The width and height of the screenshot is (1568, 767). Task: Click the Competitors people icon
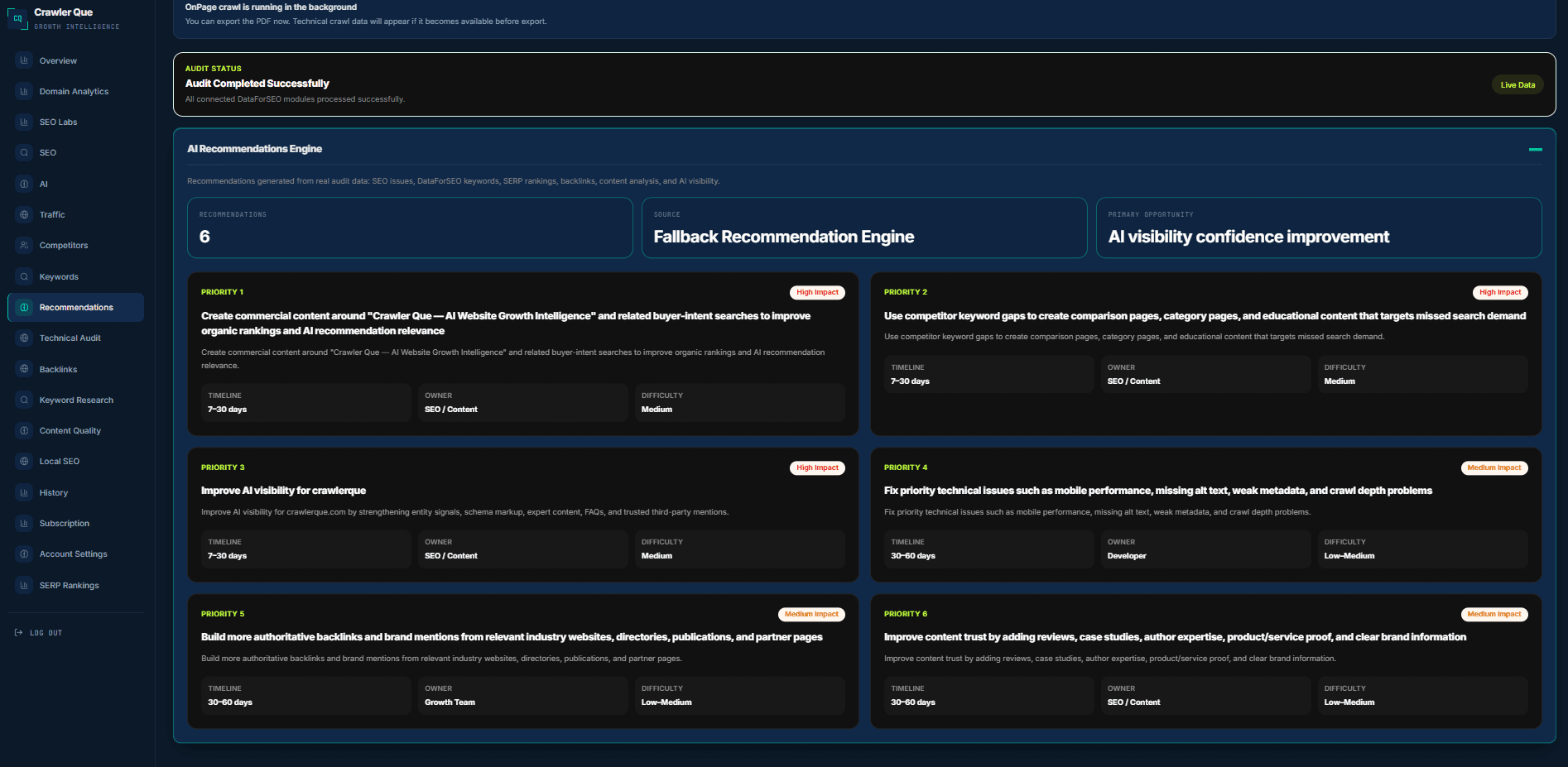[x=24, y=245]
